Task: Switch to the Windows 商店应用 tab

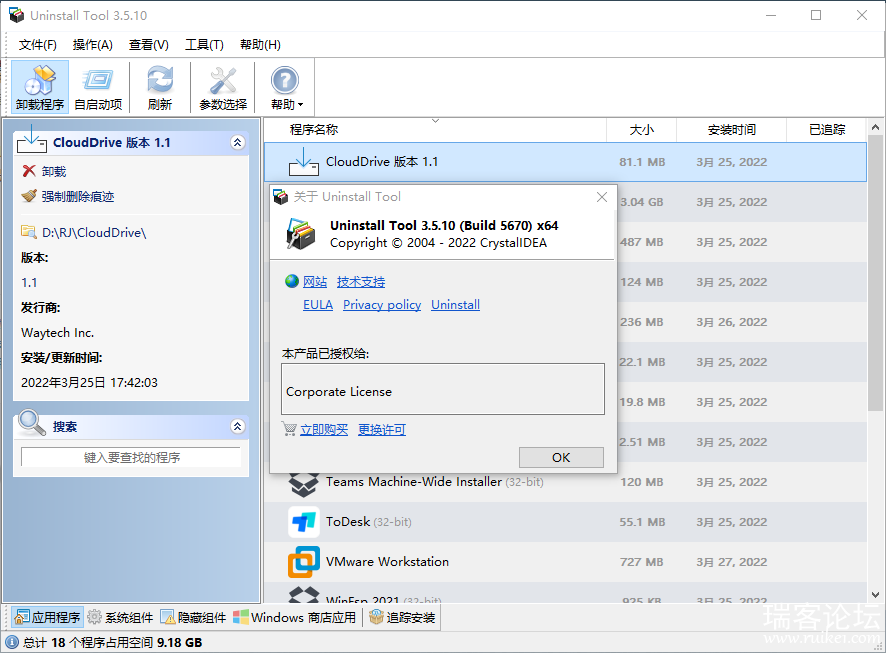Action: coord(294,617)
